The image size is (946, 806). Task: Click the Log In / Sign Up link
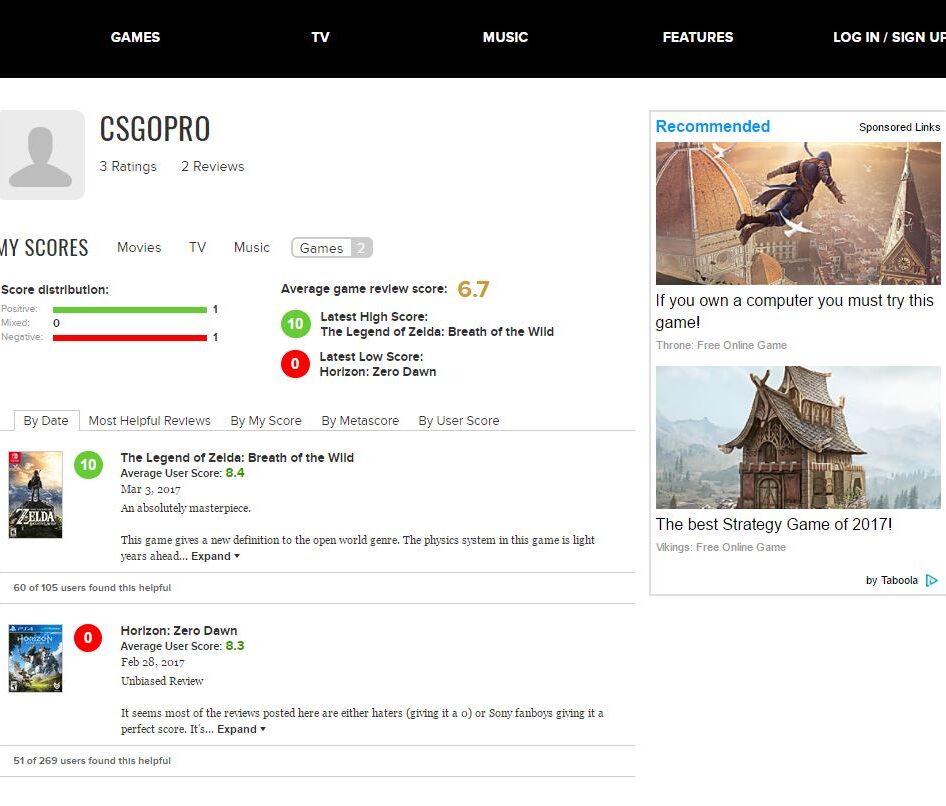[889, 37]
